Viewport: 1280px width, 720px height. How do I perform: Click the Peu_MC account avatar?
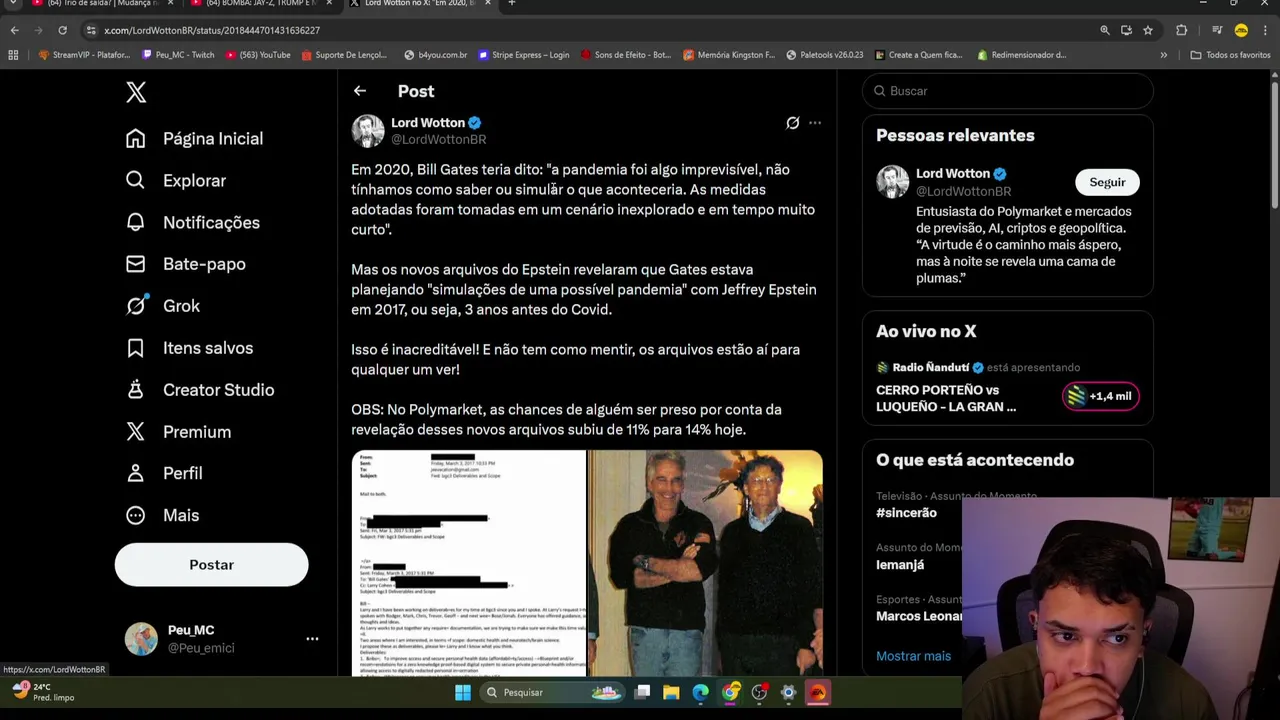pyautogui.click(x=141, y=639)
